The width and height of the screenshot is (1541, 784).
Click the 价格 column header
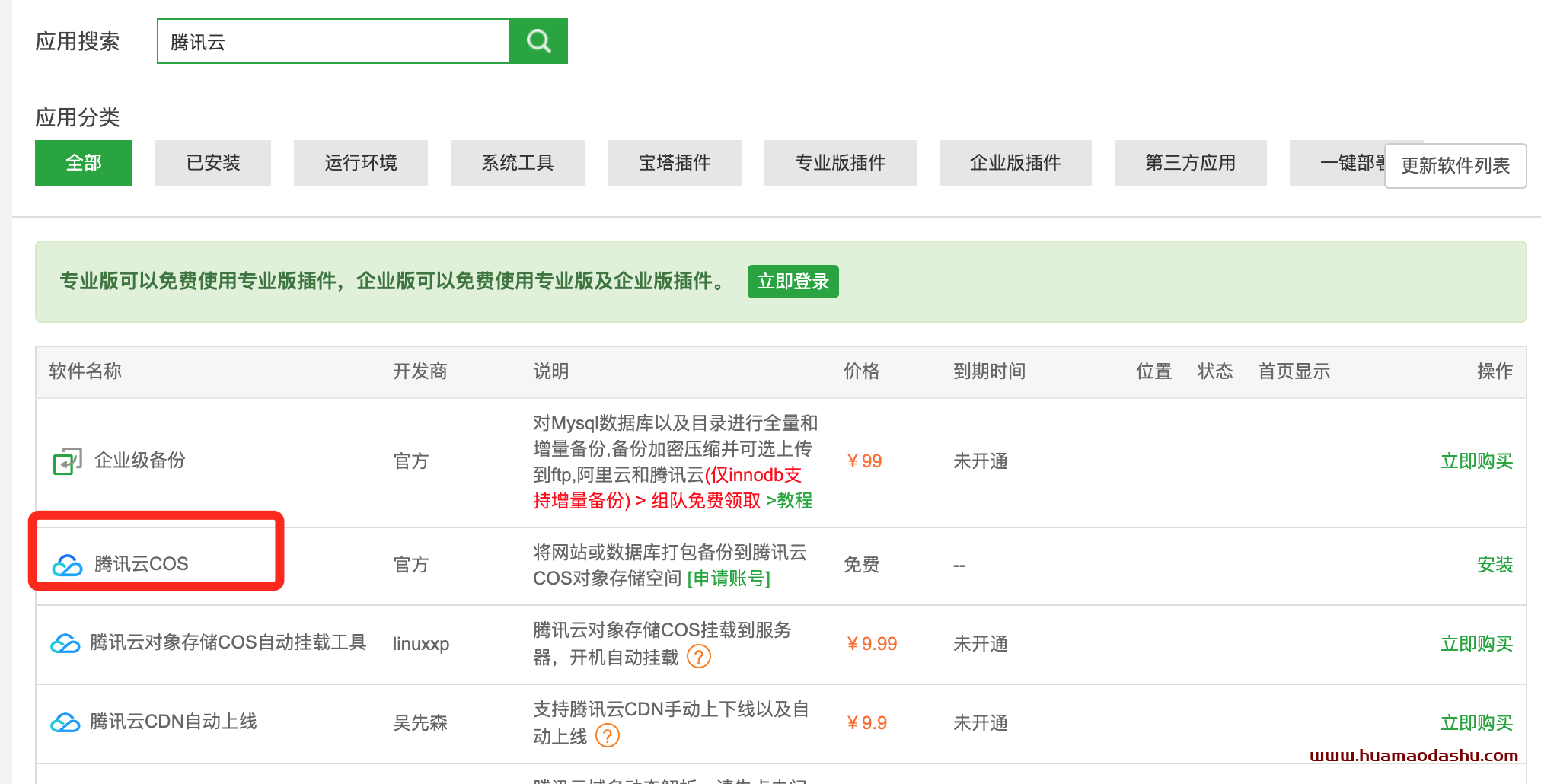coord(862,371)
